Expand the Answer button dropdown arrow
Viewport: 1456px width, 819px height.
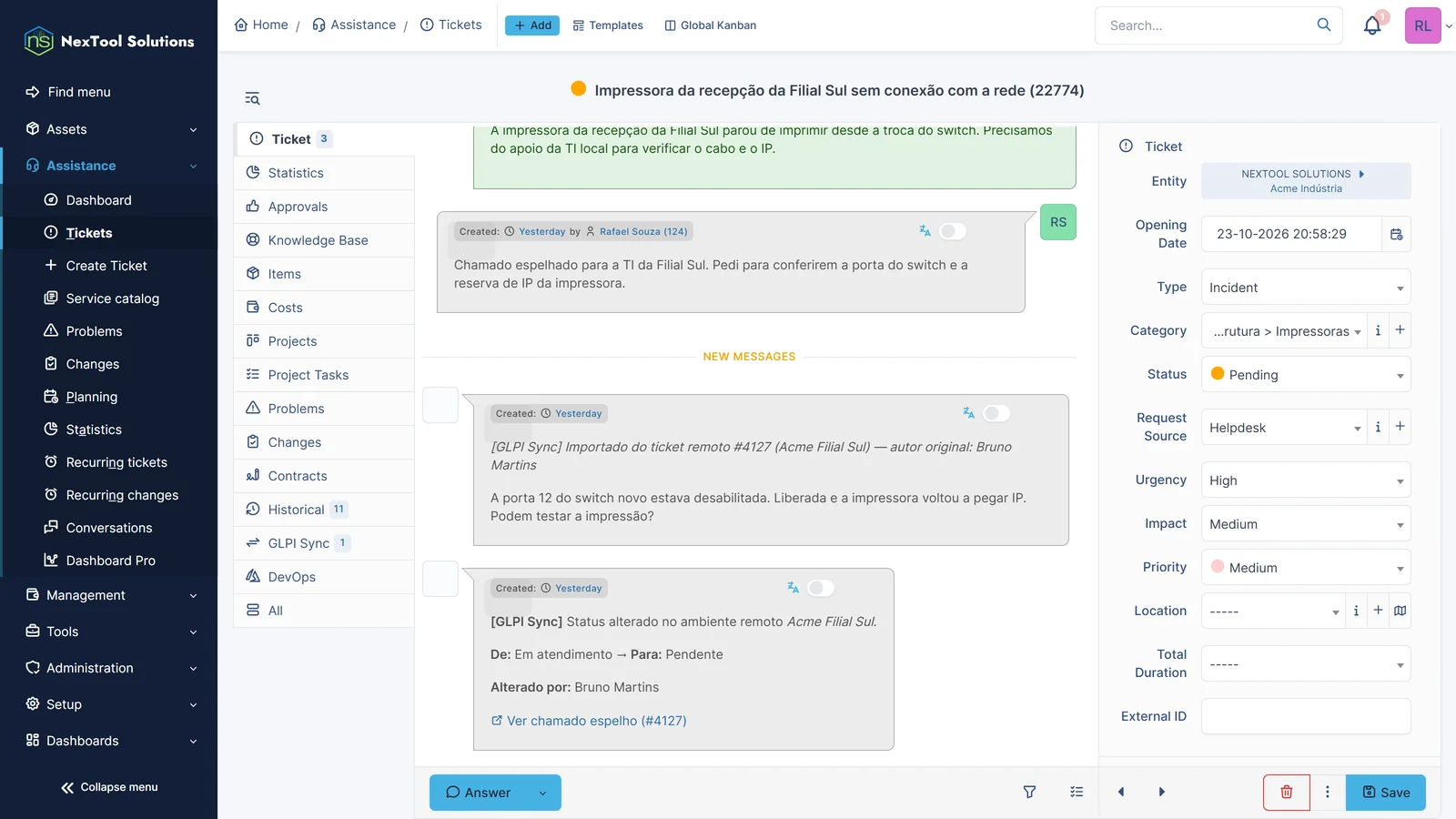point(543,793)
